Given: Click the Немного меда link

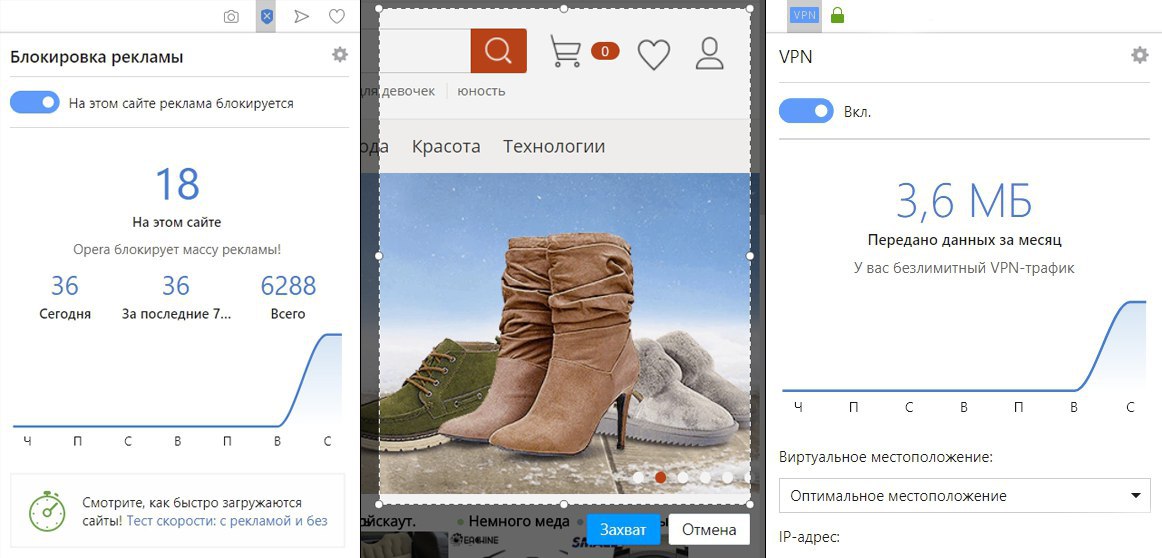Looking at the screenshot, I should tap(519, 522).
